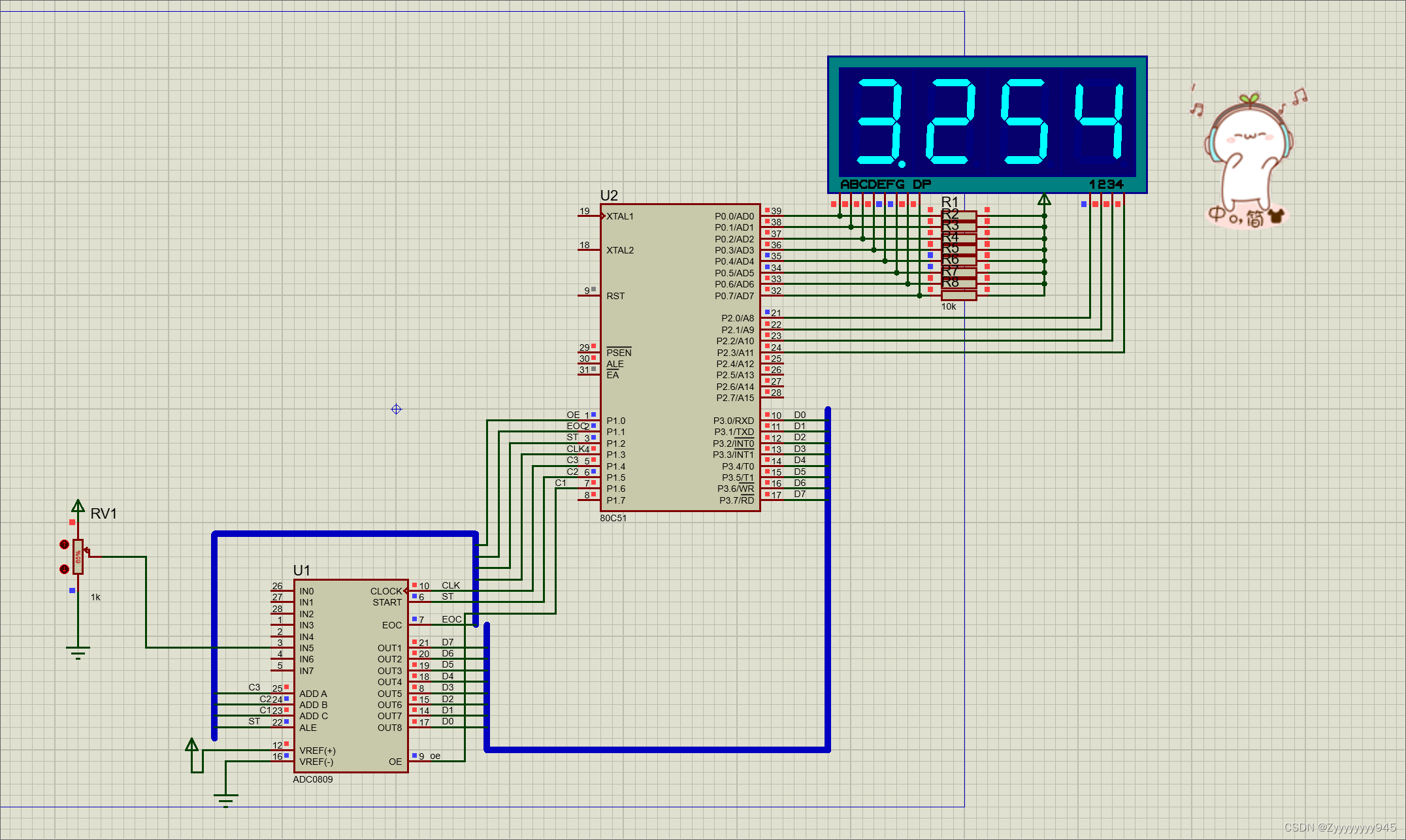Click RV1 potentiometer decrease arrow button
Screen dimensions: 1406x840
[x=64, y=569]
